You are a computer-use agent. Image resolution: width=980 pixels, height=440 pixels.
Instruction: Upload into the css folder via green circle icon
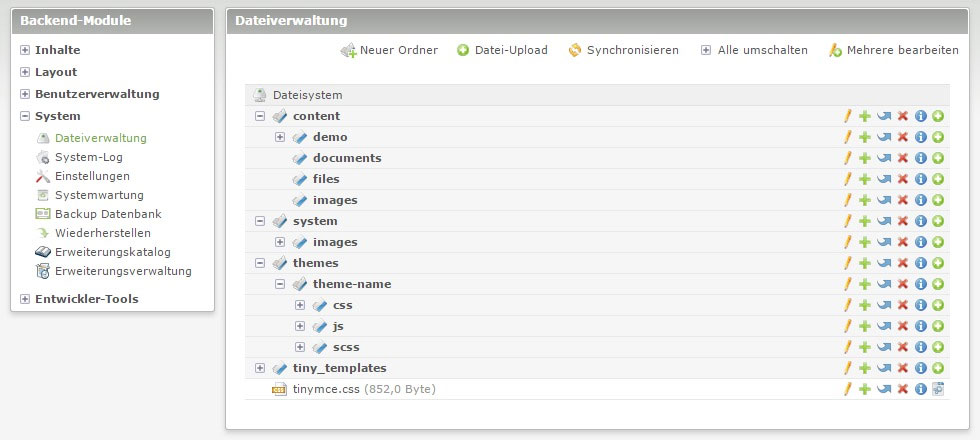938,306
